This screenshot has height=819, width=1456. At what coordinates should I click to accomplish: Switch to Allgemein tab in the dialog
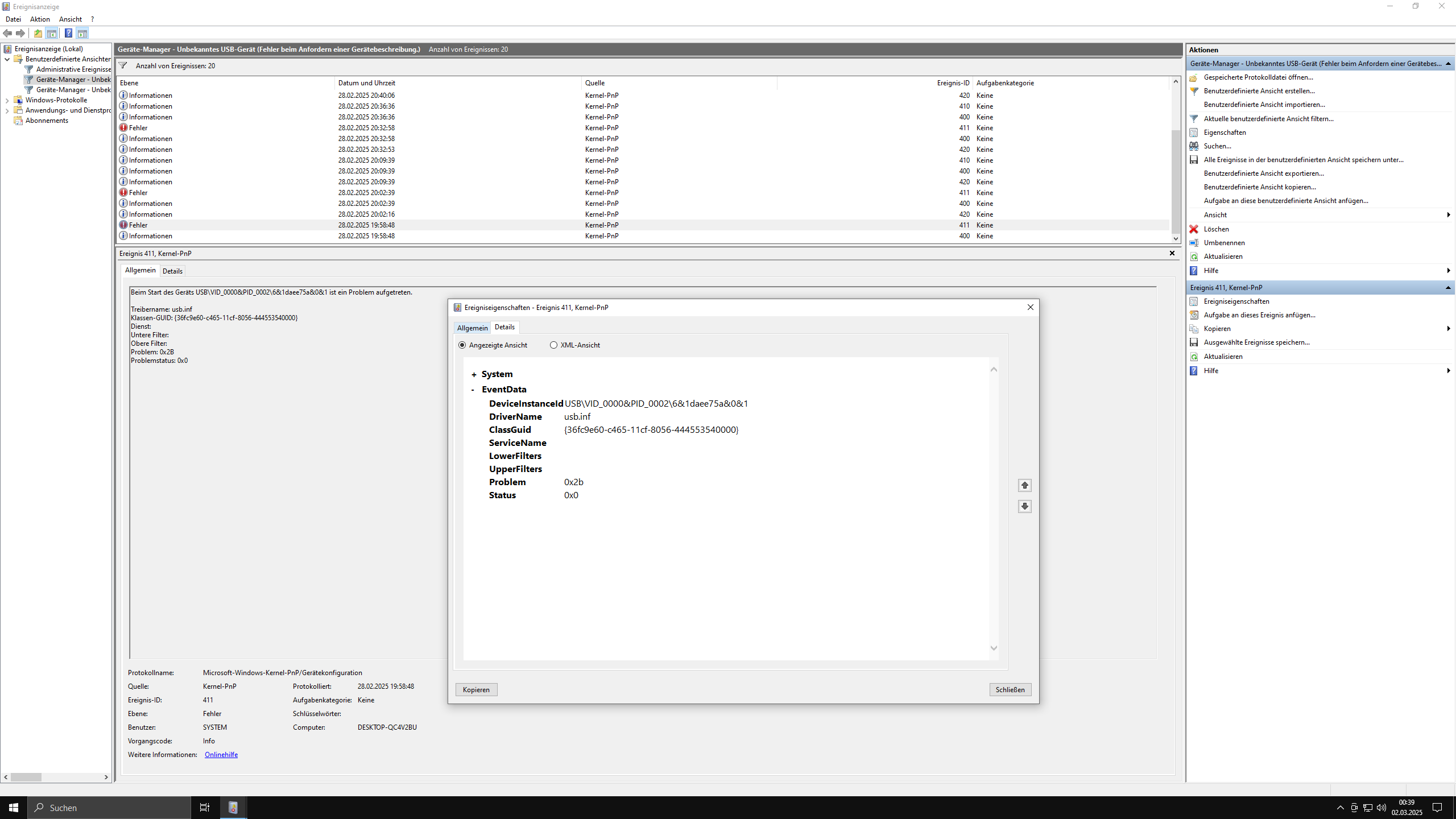tap(472, 328)
